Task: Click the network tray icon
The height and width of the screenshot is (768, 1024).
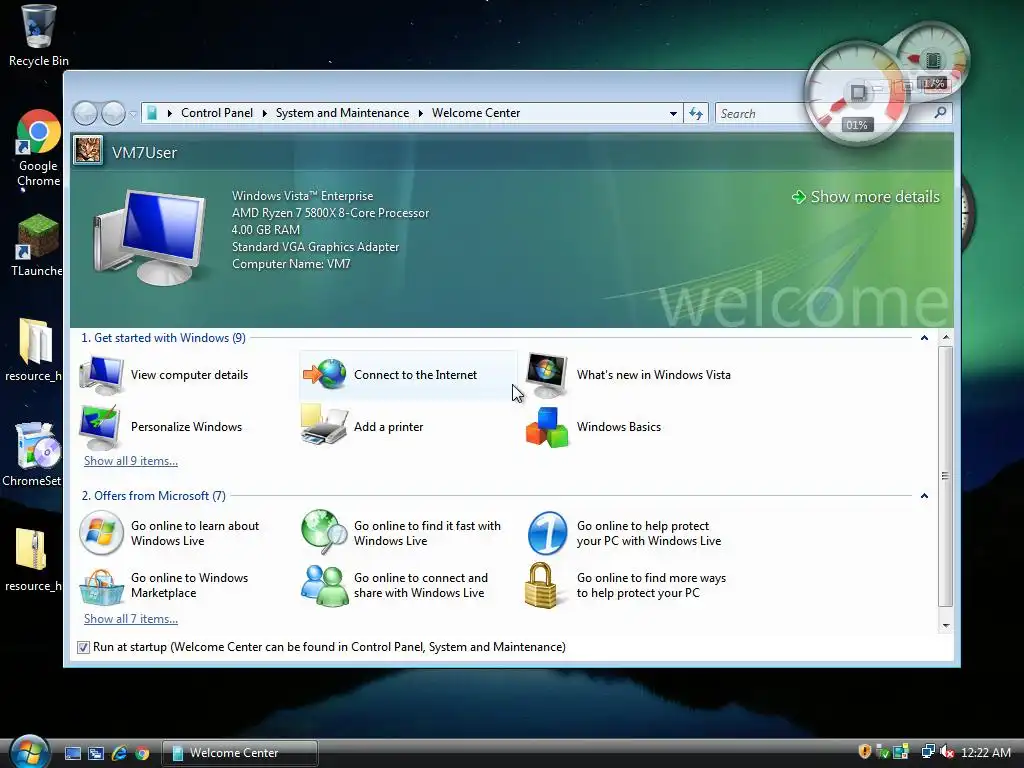Action: (927, 752)
